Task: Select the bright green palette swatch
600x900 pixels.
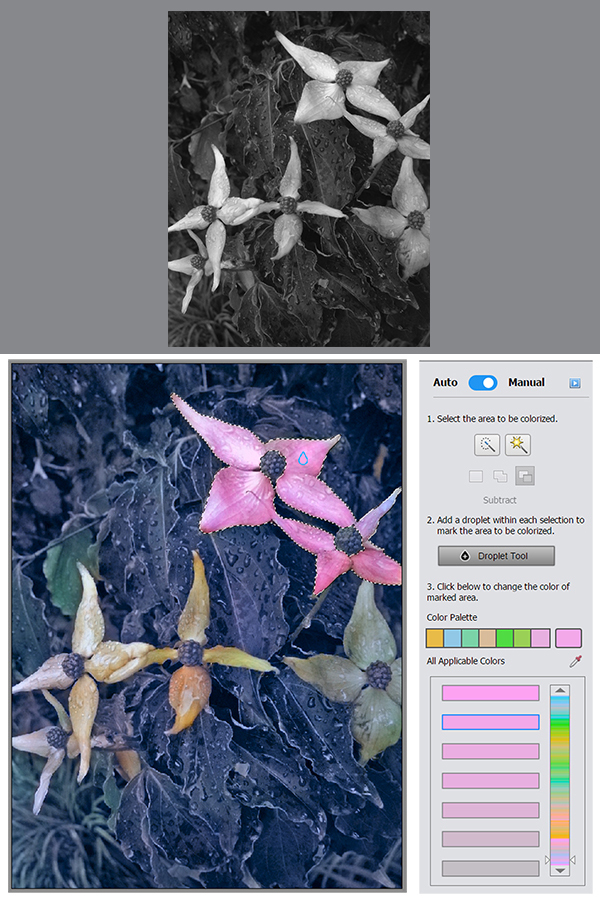Action: [505, 638]
